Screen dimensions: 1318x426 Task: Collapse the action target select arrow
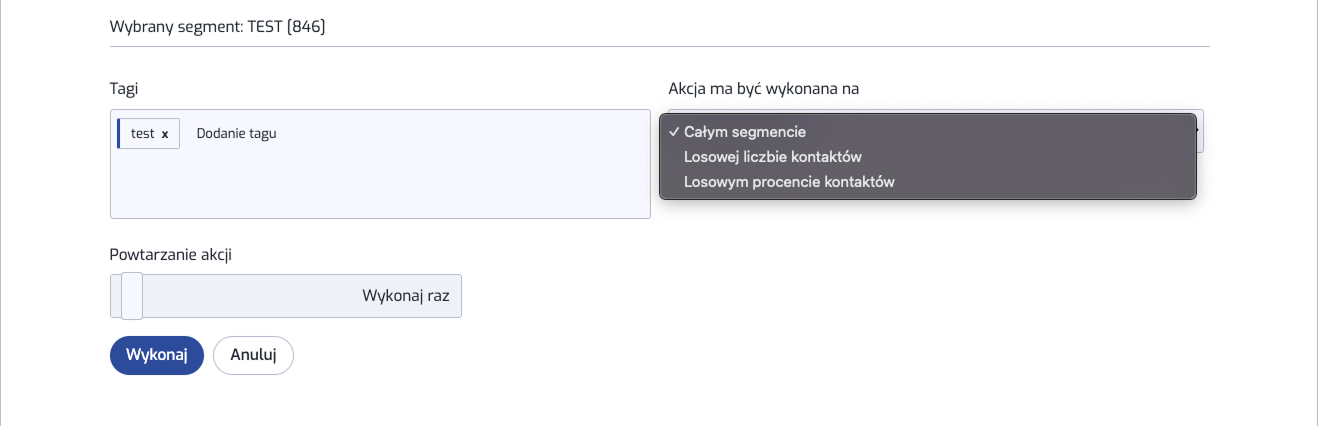click(x=1199, y=131)
